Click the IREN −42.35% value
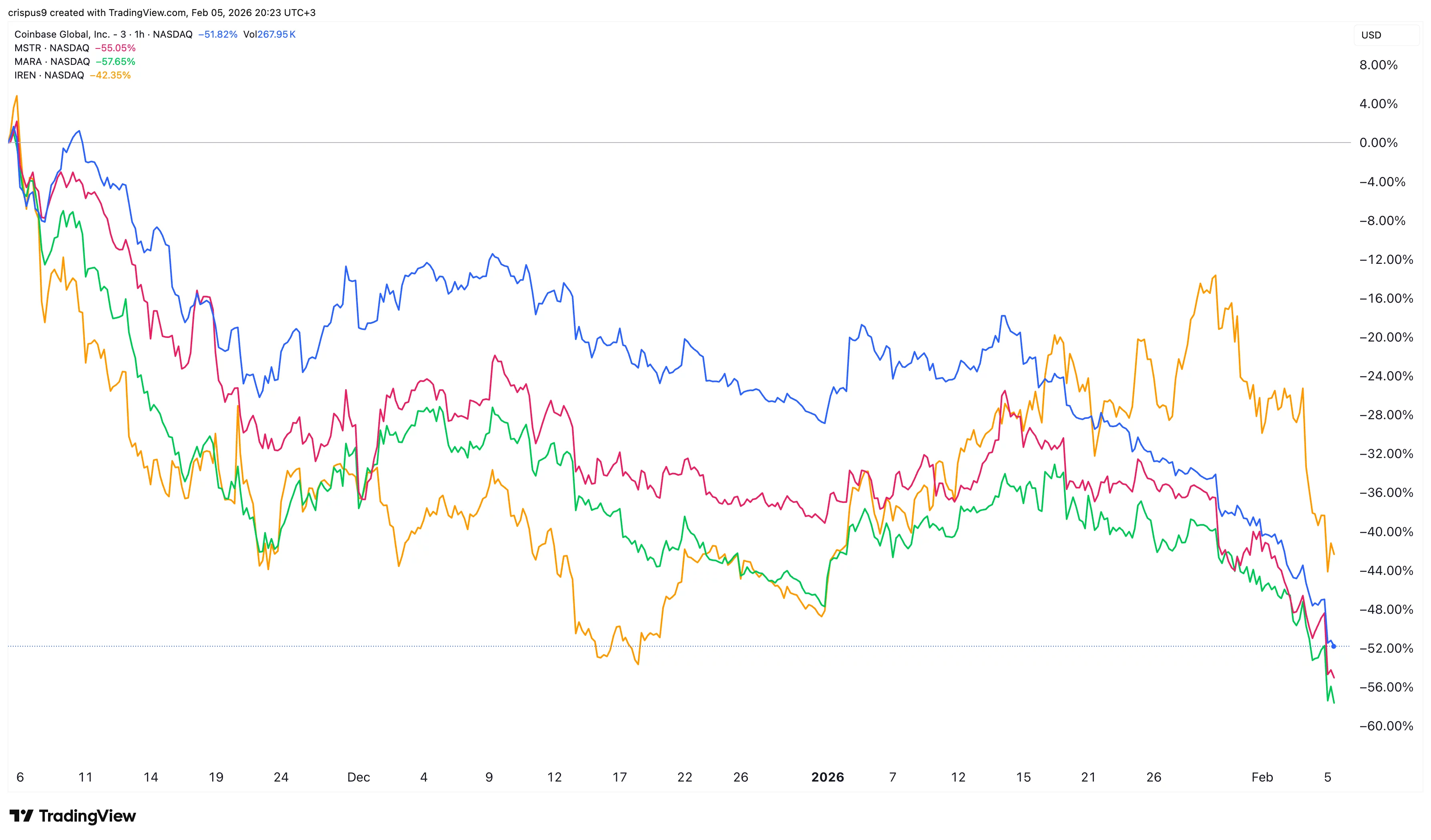The width and height of the screenshot is (1431, 840). 110,76
